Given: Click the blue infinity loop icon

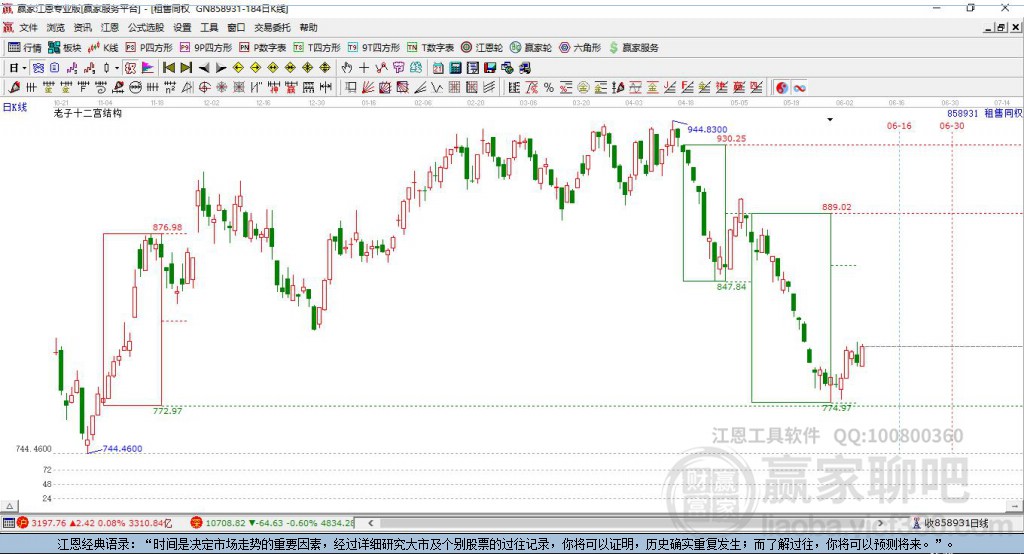Looking at the screenshot, I should pyautogui.click(x=799, y=88).
